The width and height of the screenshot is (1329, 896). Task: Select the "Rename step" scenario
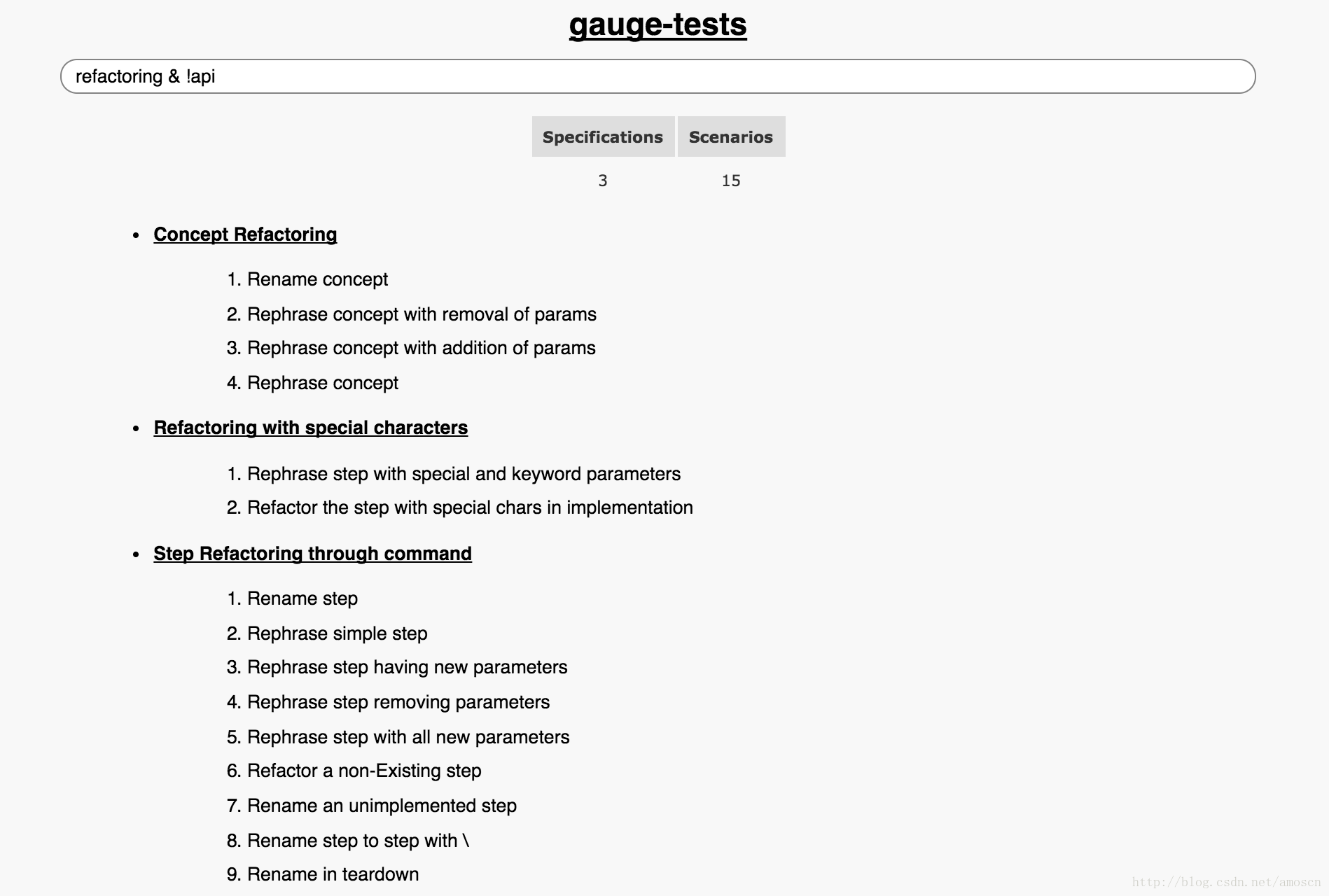[302, 598]
